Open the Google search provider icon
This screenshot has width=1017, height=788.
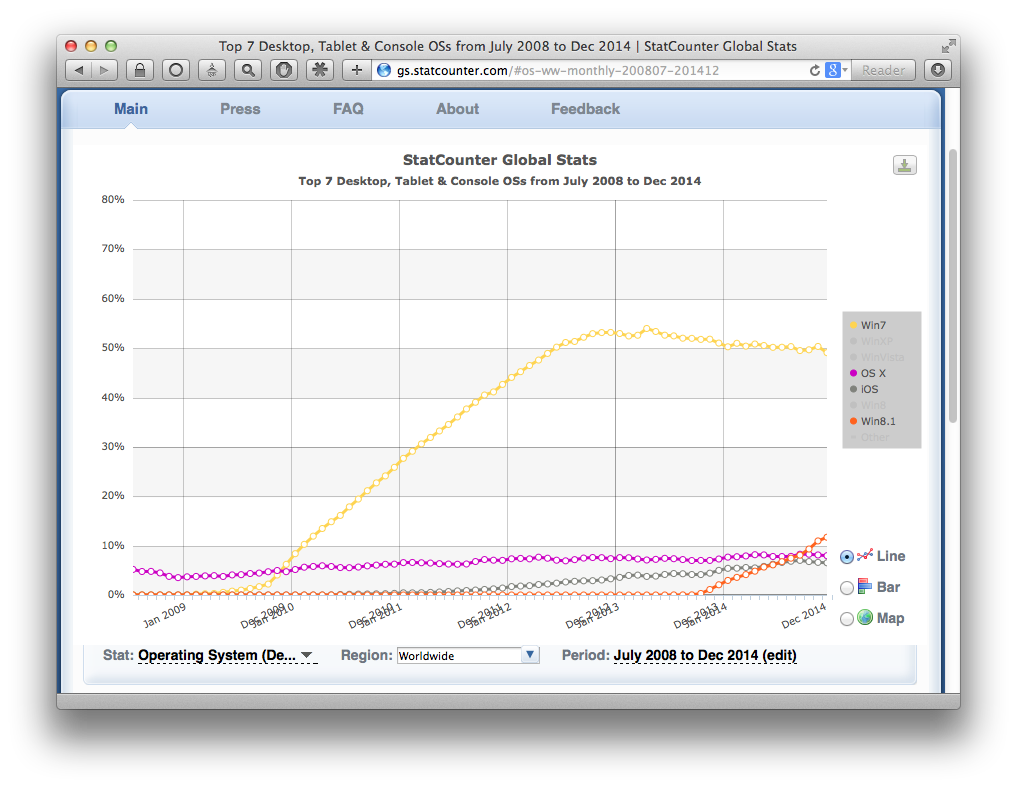pos(833,70)
